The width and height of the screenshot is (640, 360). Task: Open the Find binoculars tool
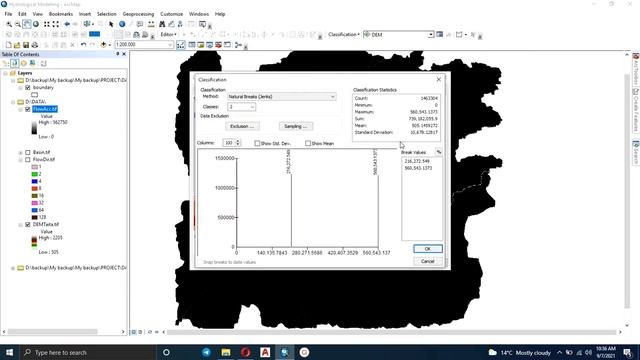point(162,24)
